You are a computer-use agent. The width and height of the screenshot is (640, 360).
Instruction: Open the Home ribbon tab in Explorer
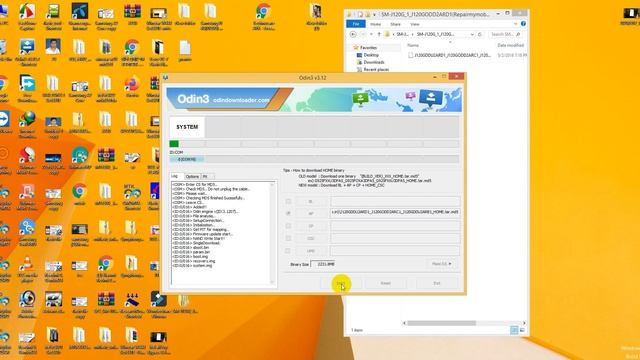point(376,24)
